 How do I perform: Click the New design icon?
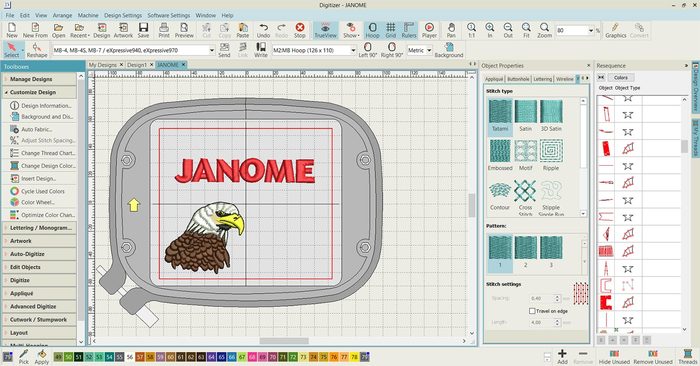12,30
